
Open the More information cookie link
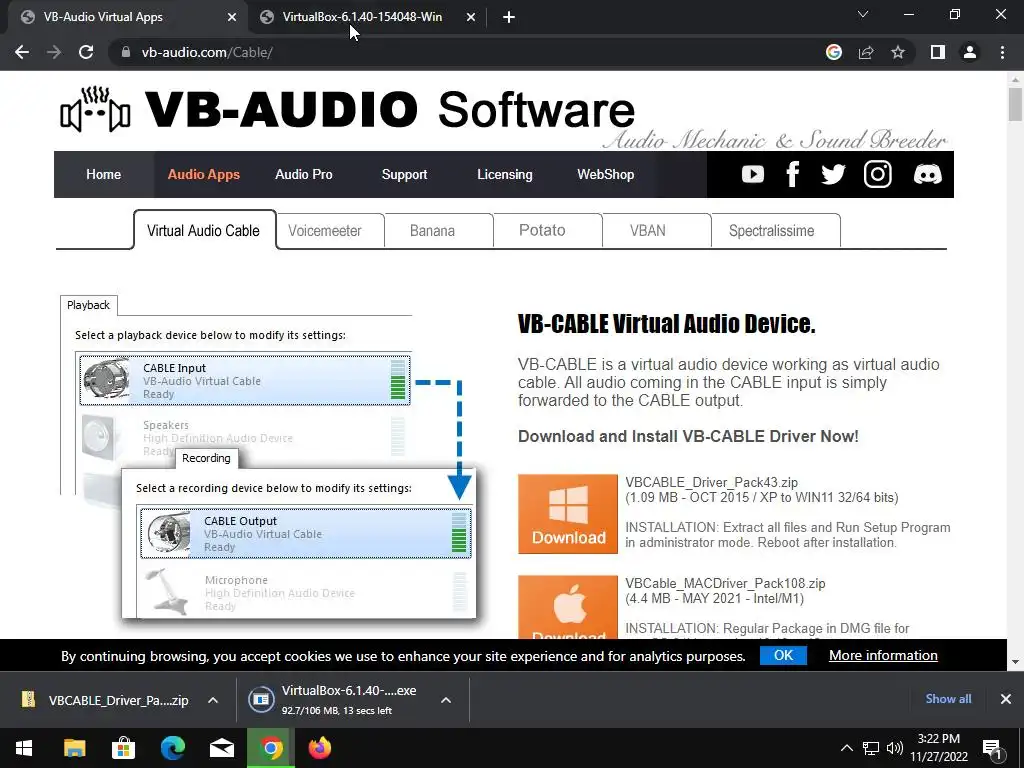pos(883,655)
